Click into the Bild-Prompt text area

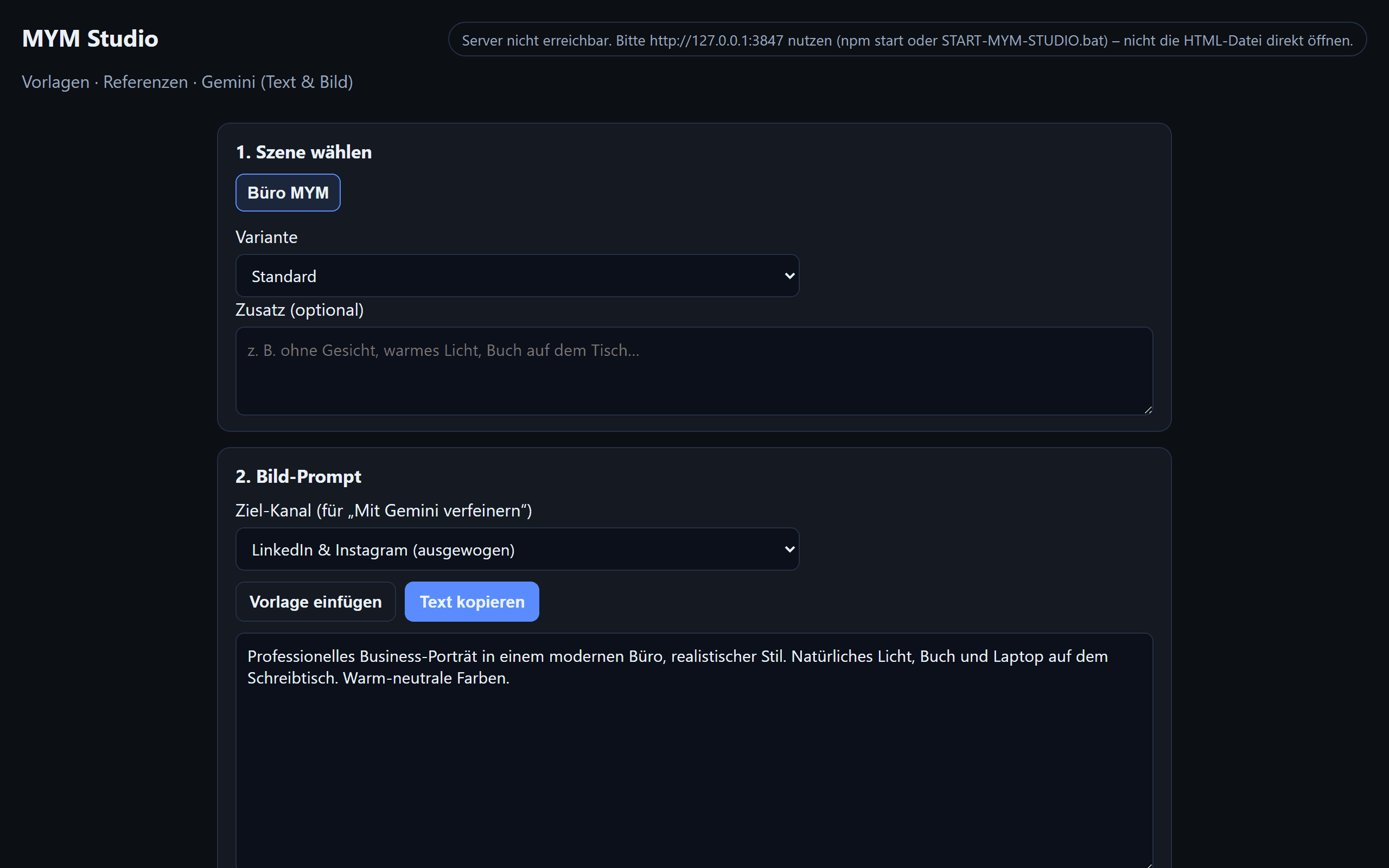[694, 750]
